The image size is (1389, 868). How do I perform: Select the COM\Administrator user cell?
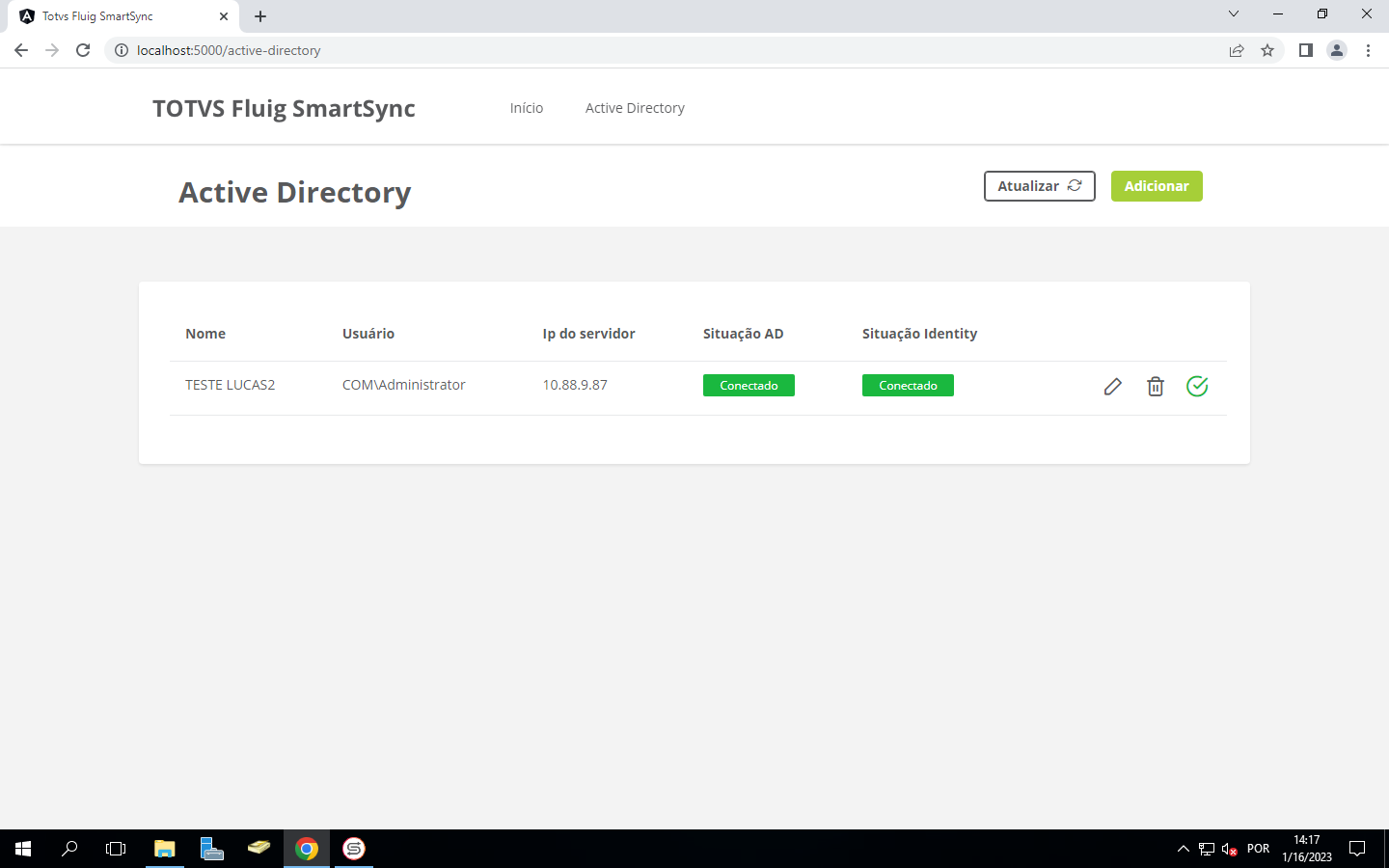404,385
